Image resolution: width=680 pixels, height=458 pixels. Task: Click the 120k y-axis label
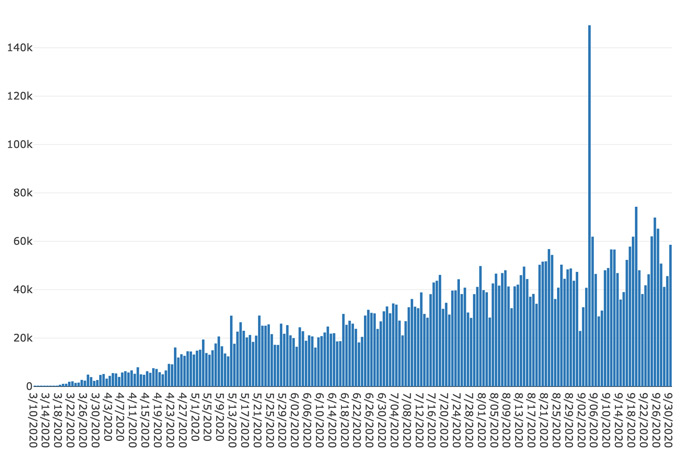[x=20, y=96]
